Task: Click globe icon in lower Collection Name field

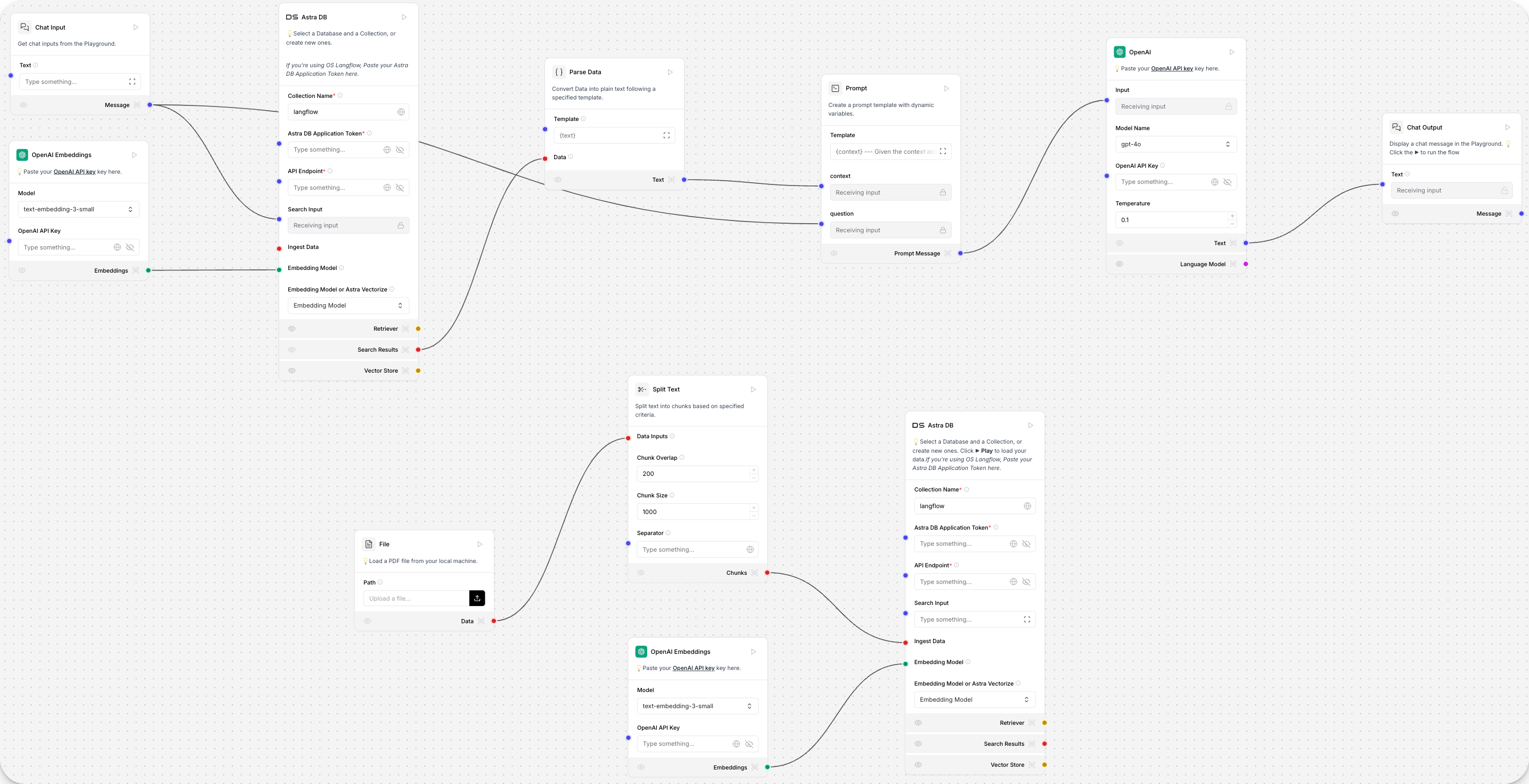Action: tap(1028, 506)
